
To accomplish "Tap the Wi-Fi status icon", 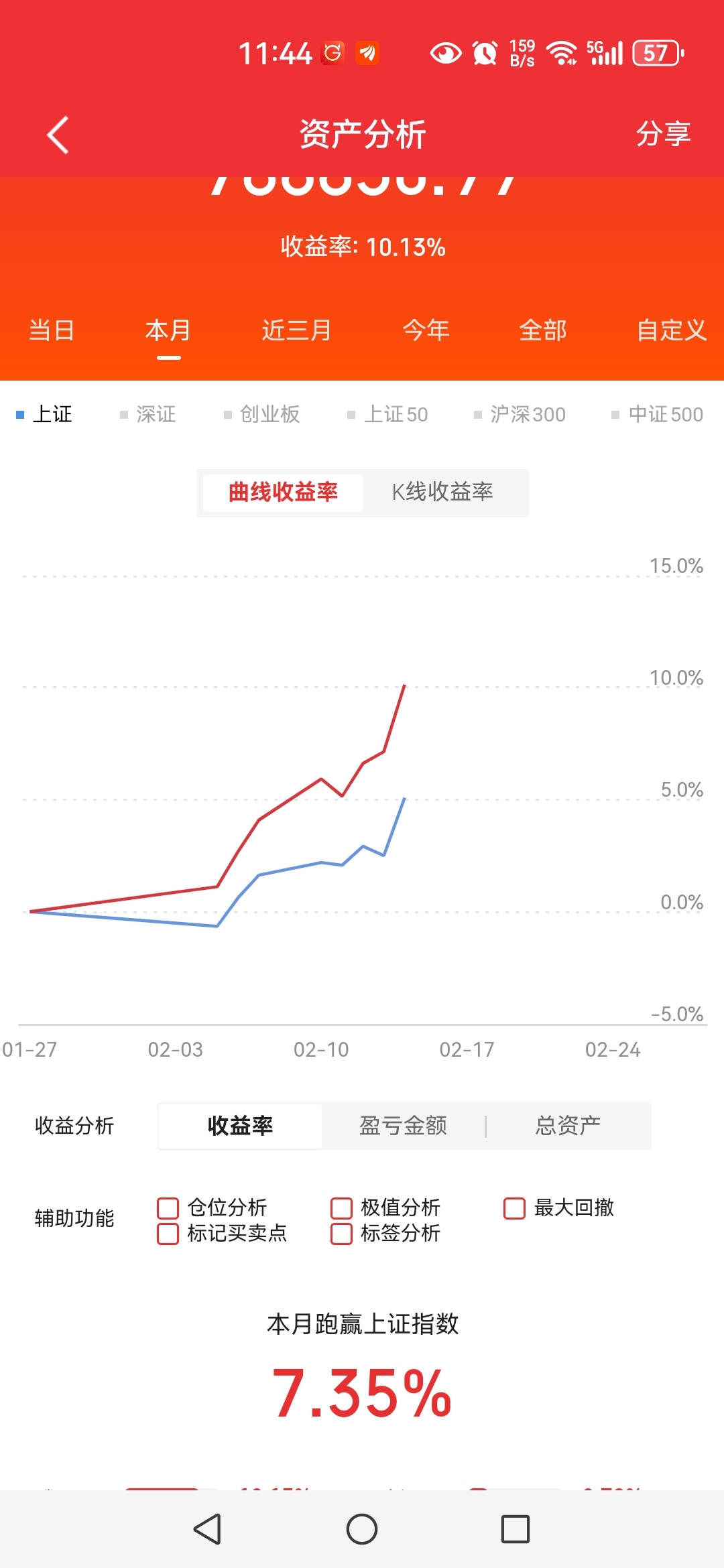I will (561, 53).
